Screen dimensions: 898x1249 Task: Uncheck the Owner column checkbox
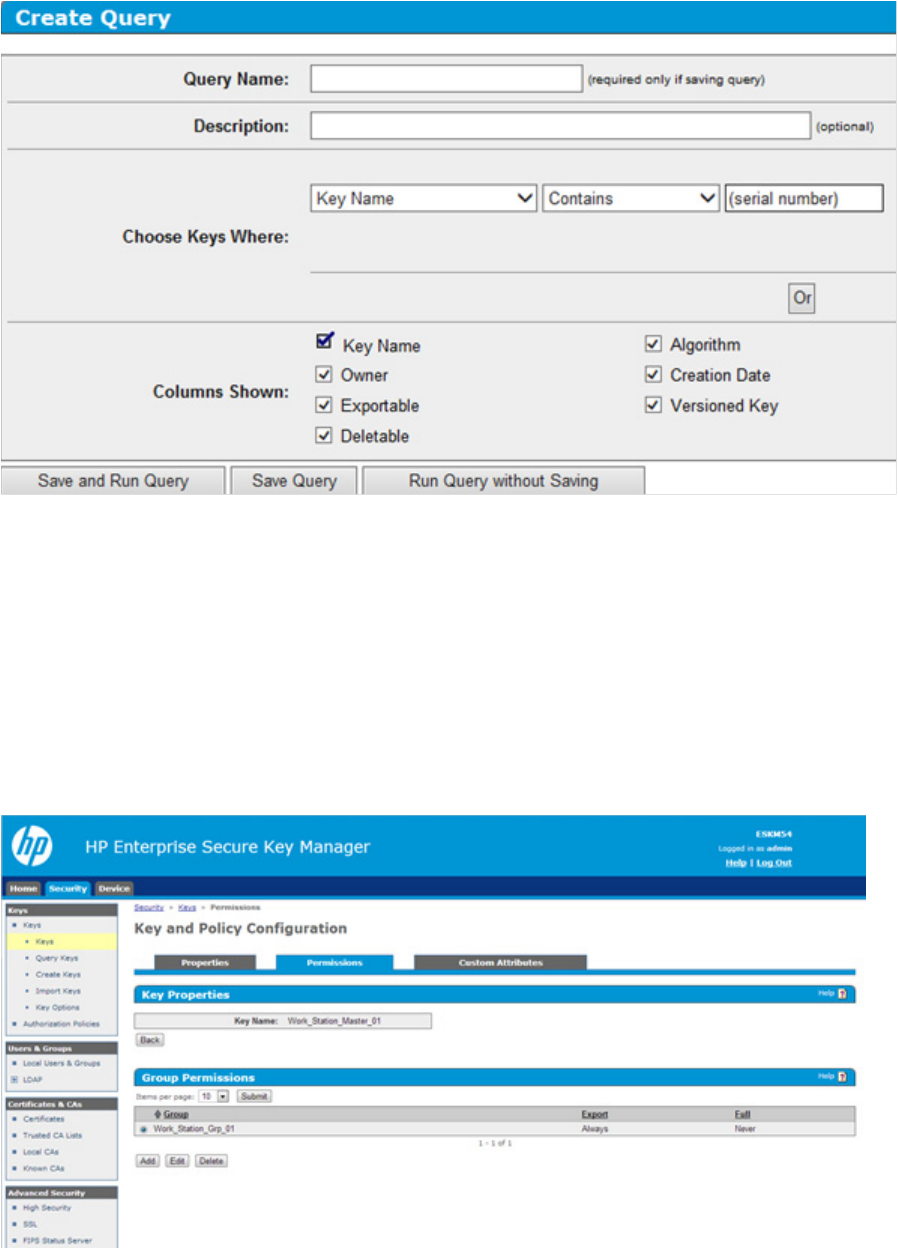click(x=324, y=375)
